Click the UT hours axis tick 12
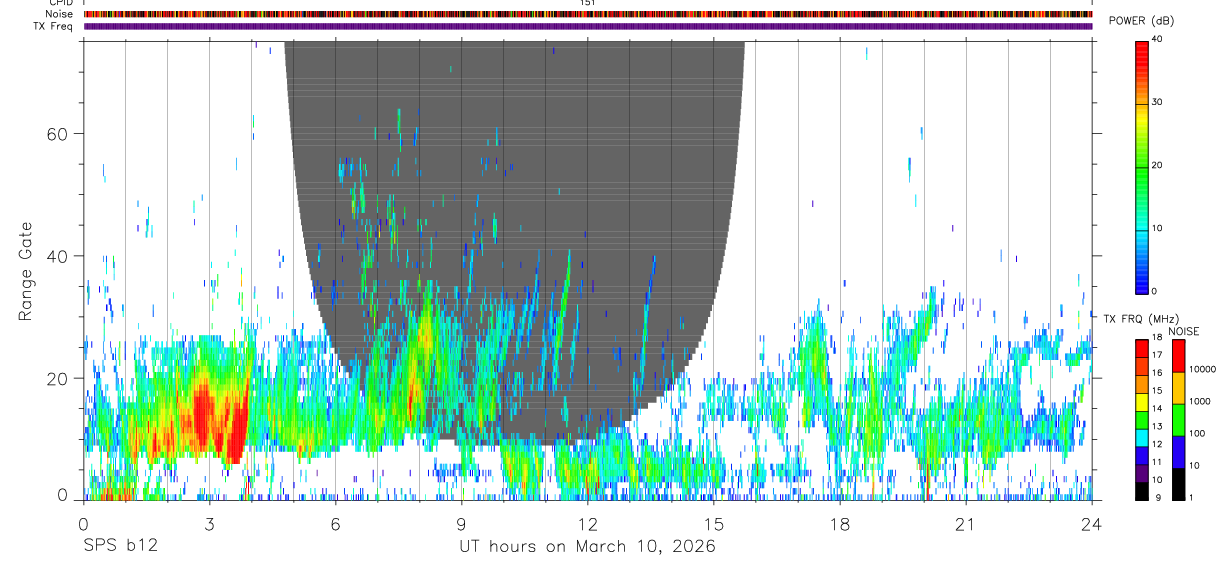Viewport: 1228px width, 567px height. point(587,524)
